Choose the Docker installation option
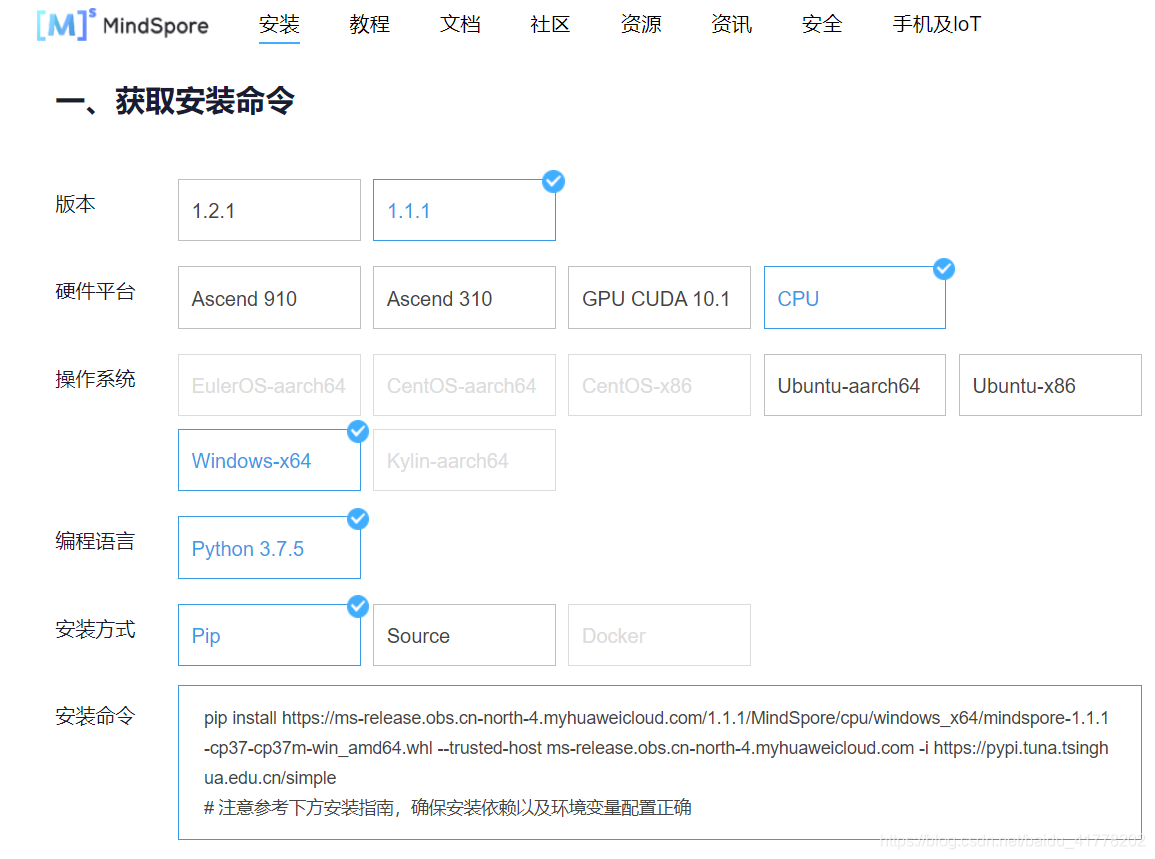The height and width of the screenshot is (859, 1155). point(659,635)
